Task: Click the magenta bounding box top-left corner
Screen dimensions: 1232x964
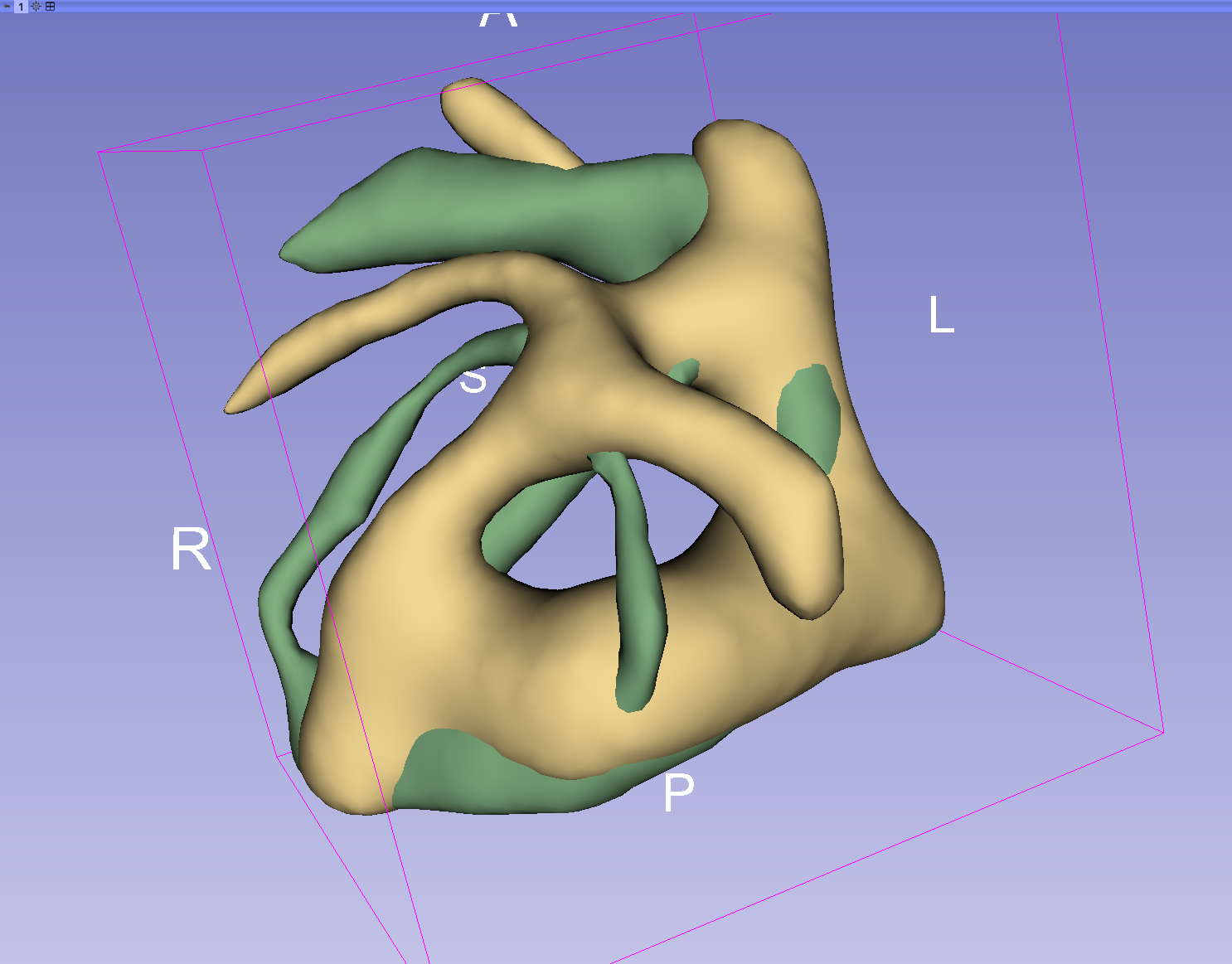Action: [99, 153]
